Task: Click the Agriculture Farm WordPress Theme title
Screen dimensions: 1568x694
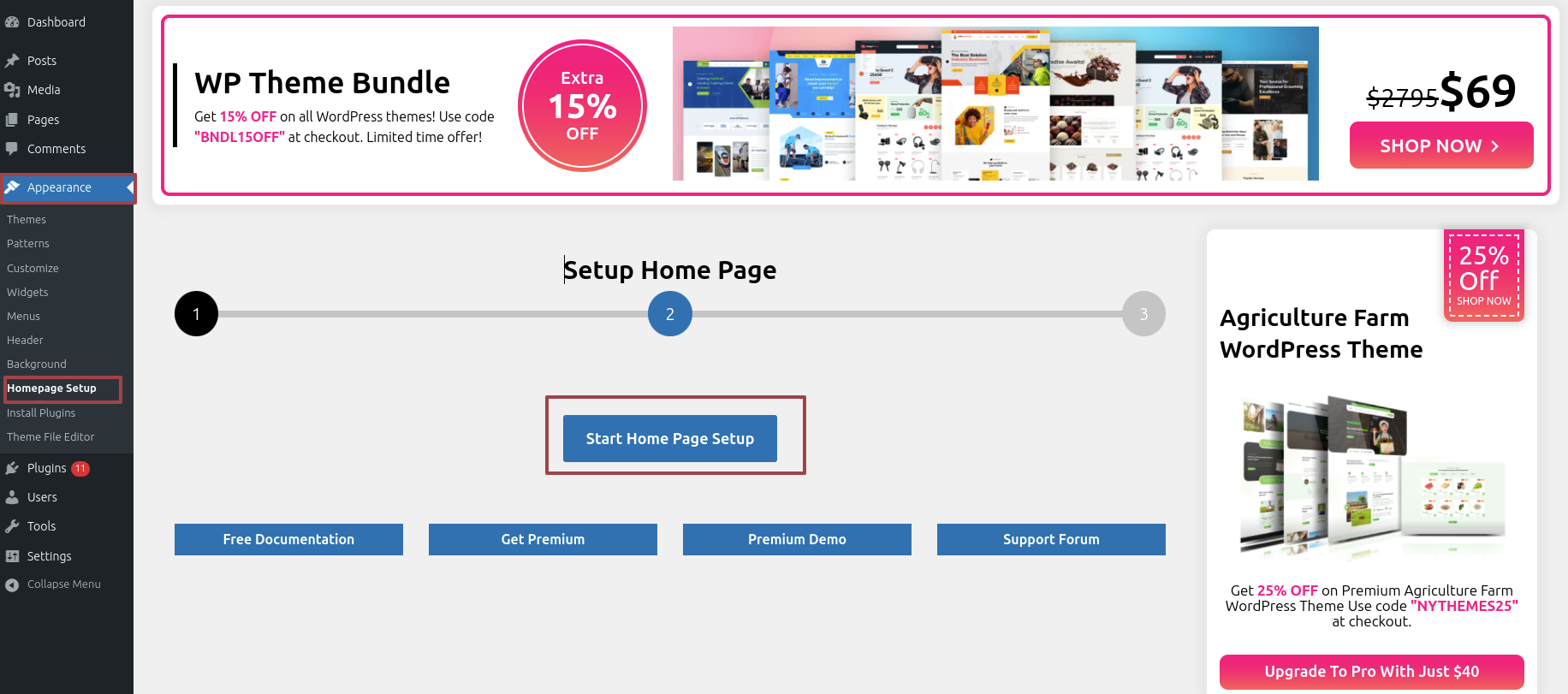Action: point(1322,334)
